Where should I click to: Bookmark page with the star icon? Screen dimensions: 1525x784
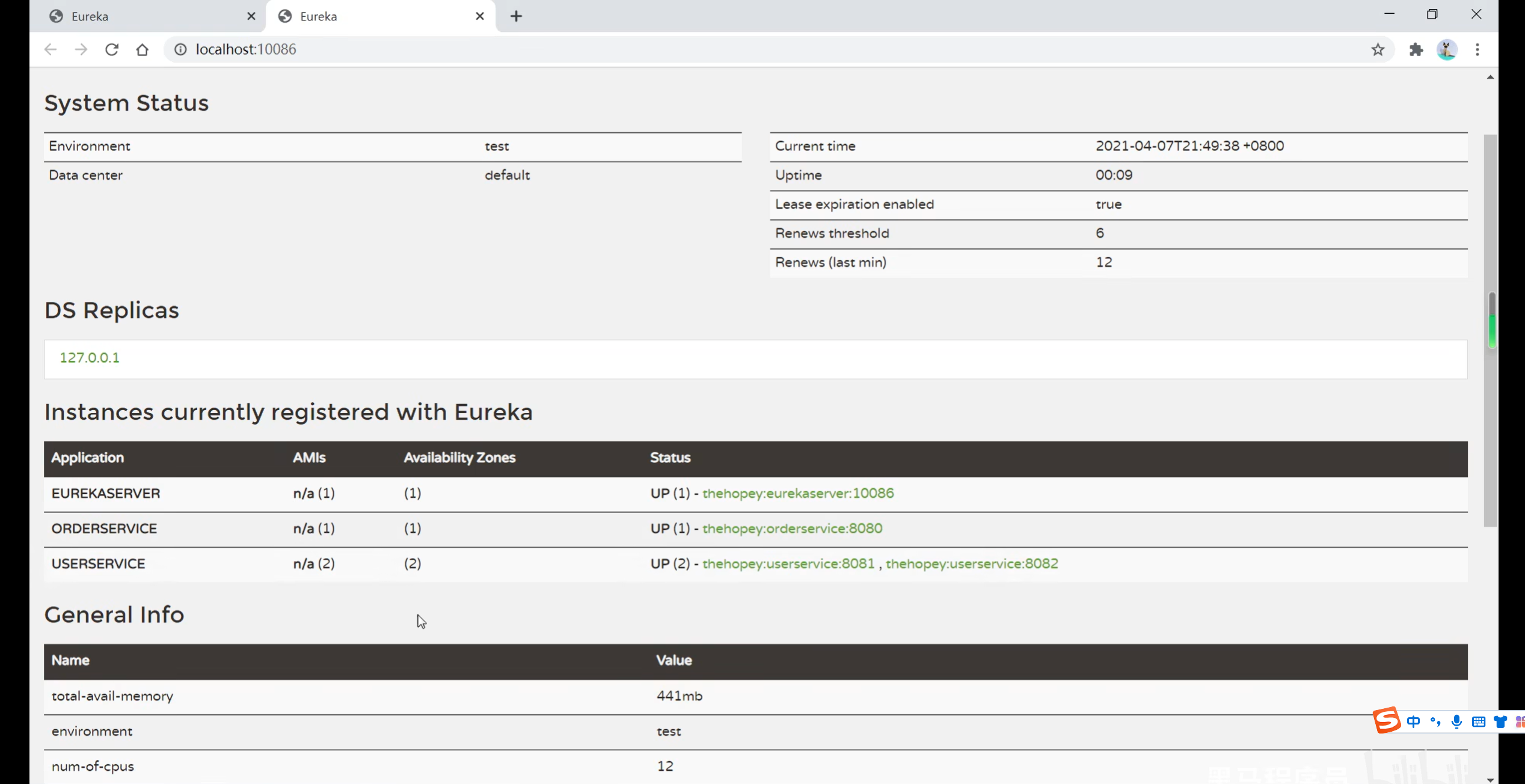[x=1378, y=49]
